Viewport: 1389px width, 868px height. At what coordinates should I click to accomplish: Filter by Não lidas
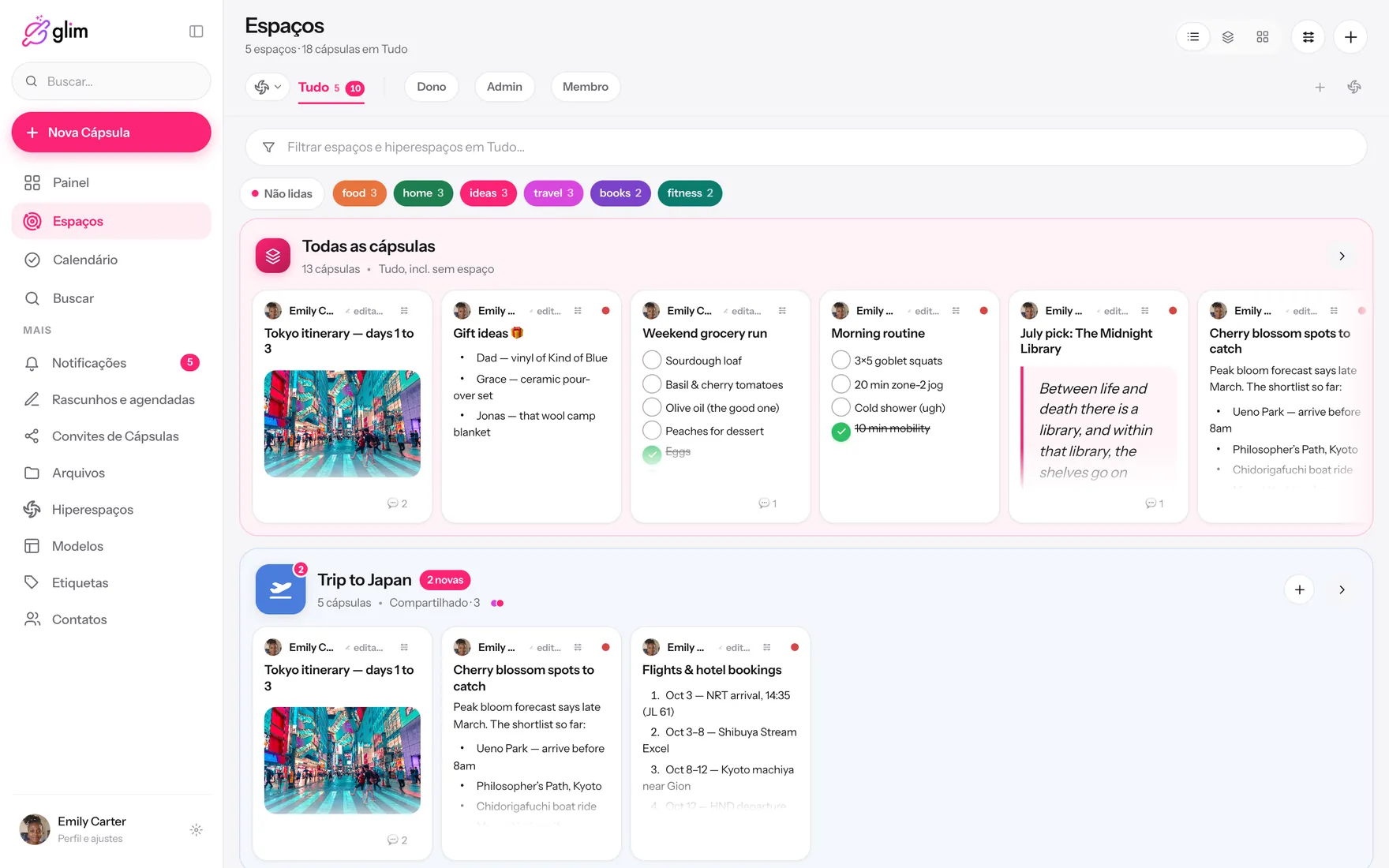point(282,193)
